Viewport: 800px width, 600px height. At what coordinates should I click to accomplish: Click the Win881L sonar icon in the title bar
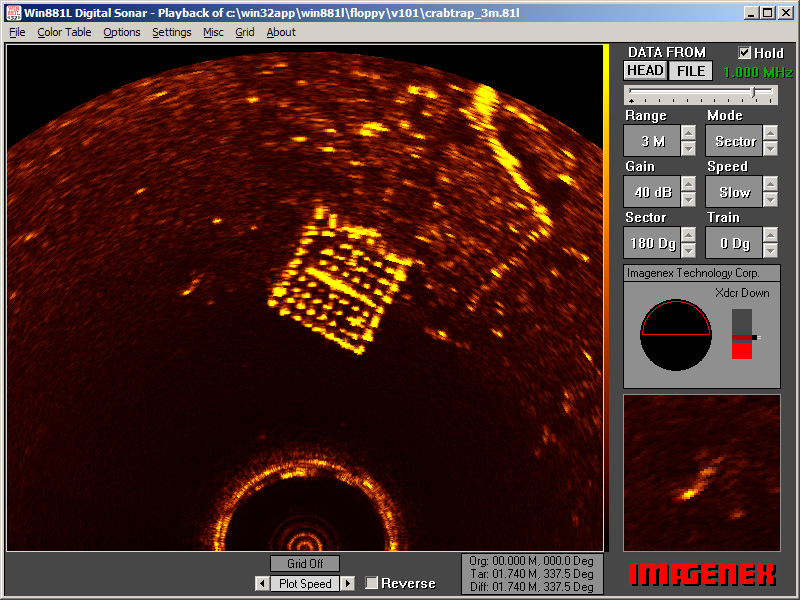[x=12, y=12]
